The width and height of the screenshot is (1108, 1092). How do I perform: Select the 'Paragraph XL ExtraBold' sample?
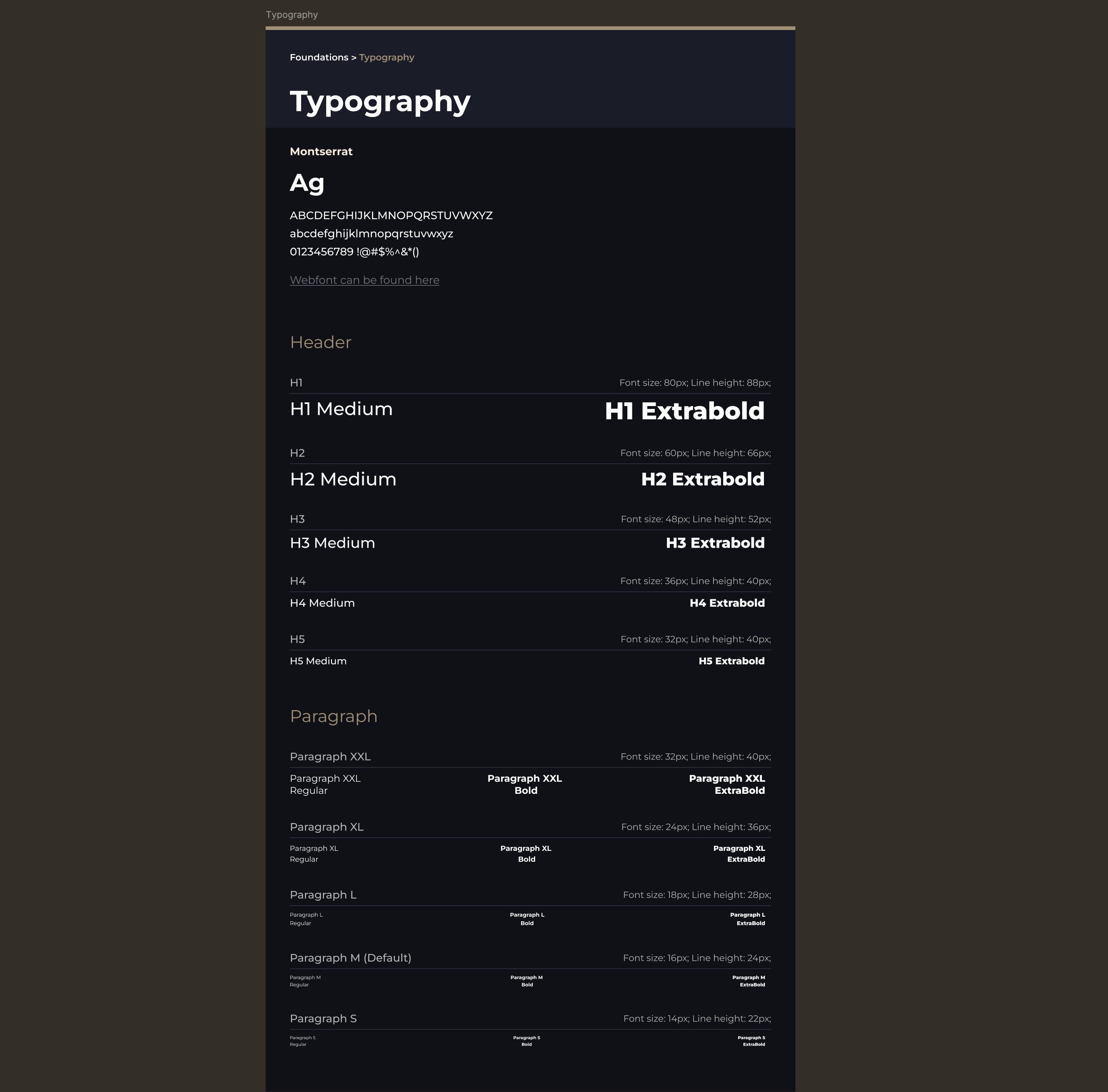(x=739, y=854)
